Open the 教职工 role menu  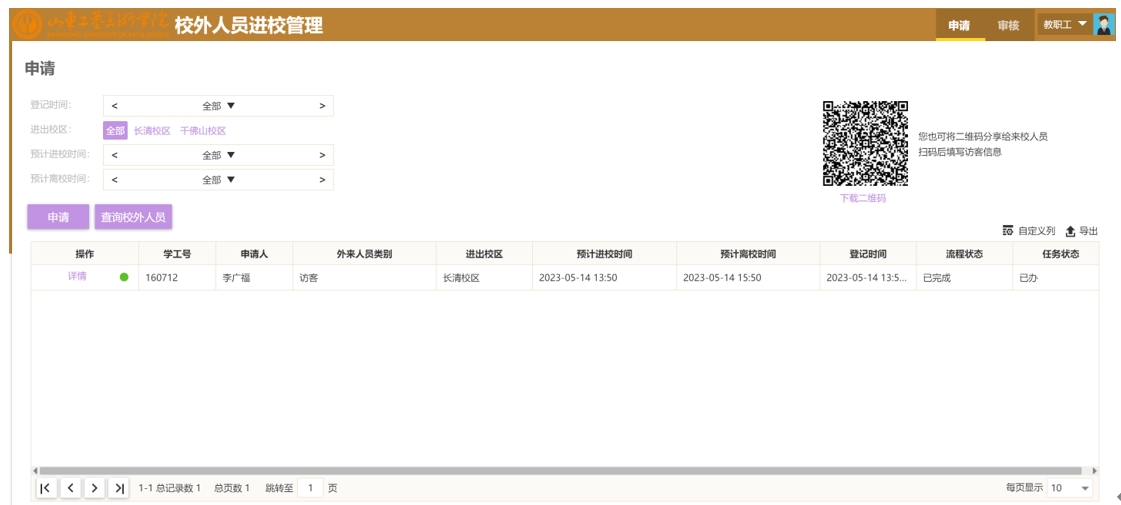pyautogui.click(x=1064, y=25)
